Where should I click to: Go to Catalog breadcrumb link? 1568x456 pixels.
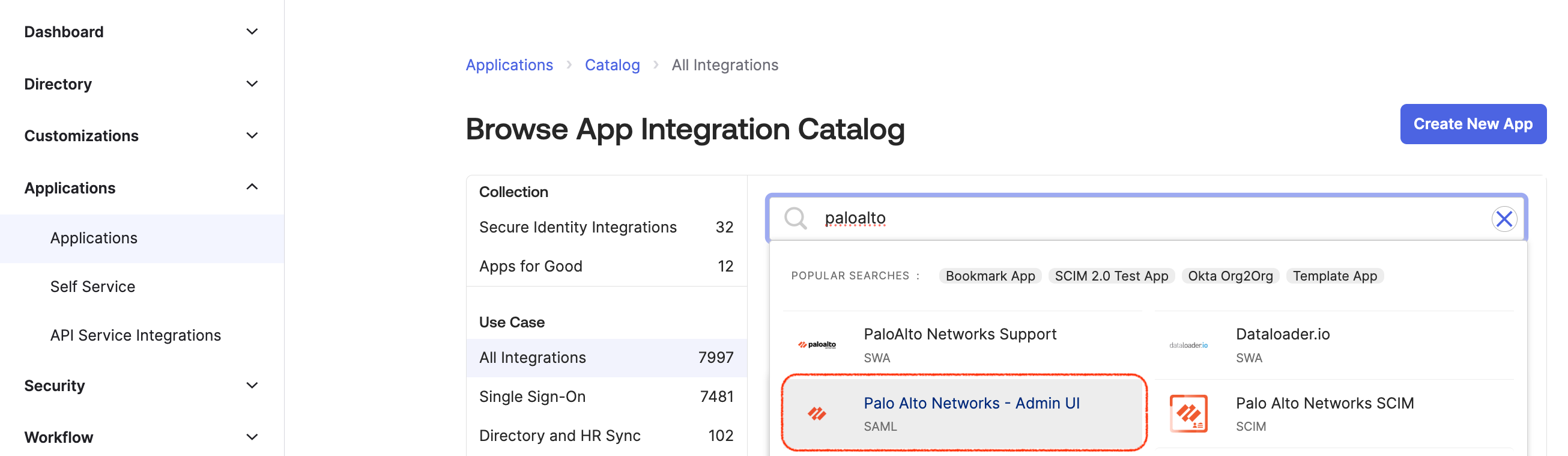(x=612, y=64)
